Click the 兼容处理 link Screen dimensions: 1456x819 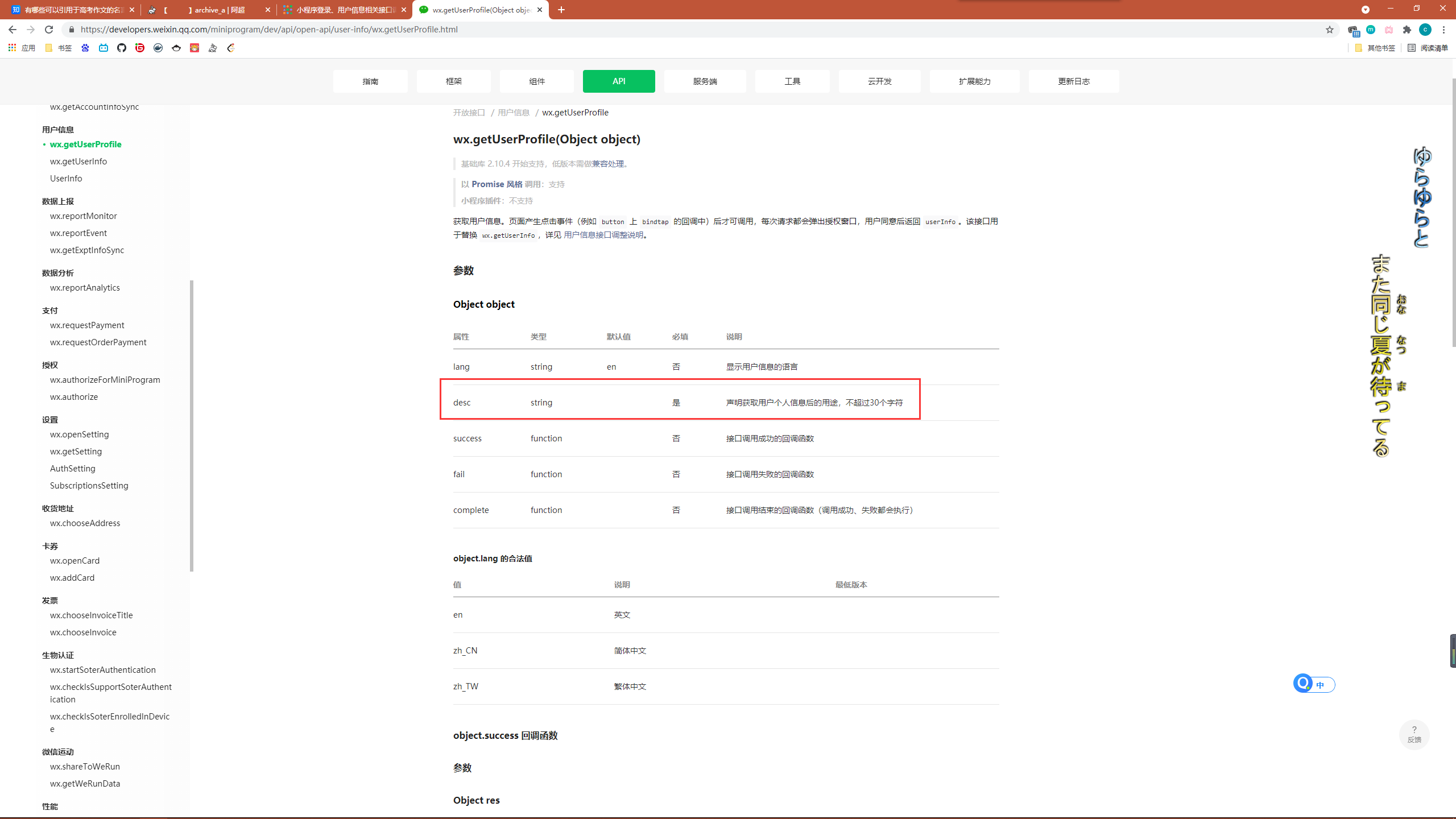click(x=608, y=164)
